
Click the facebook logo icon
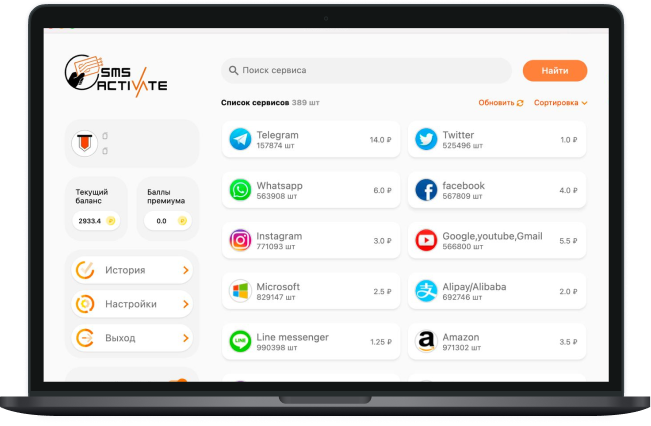(426, 190)
